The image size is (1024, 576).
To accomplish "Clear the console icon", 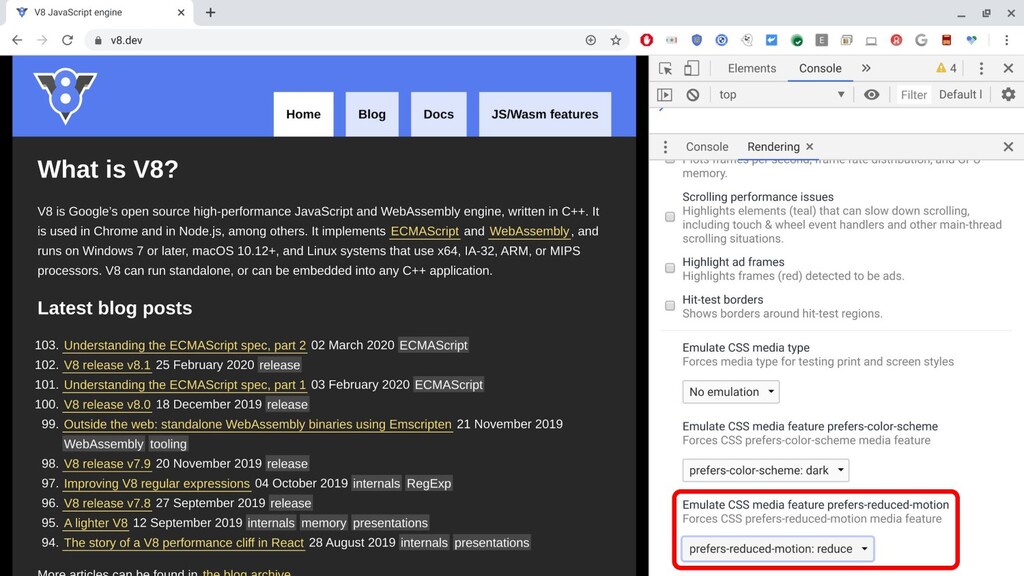I will click(693, 95).
